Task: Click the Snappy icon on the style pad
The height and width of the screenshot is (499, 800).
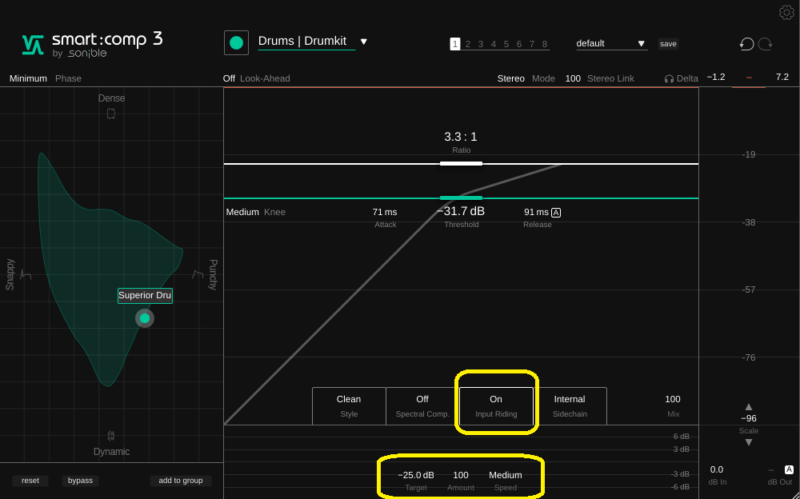Action: click(26, 275)
